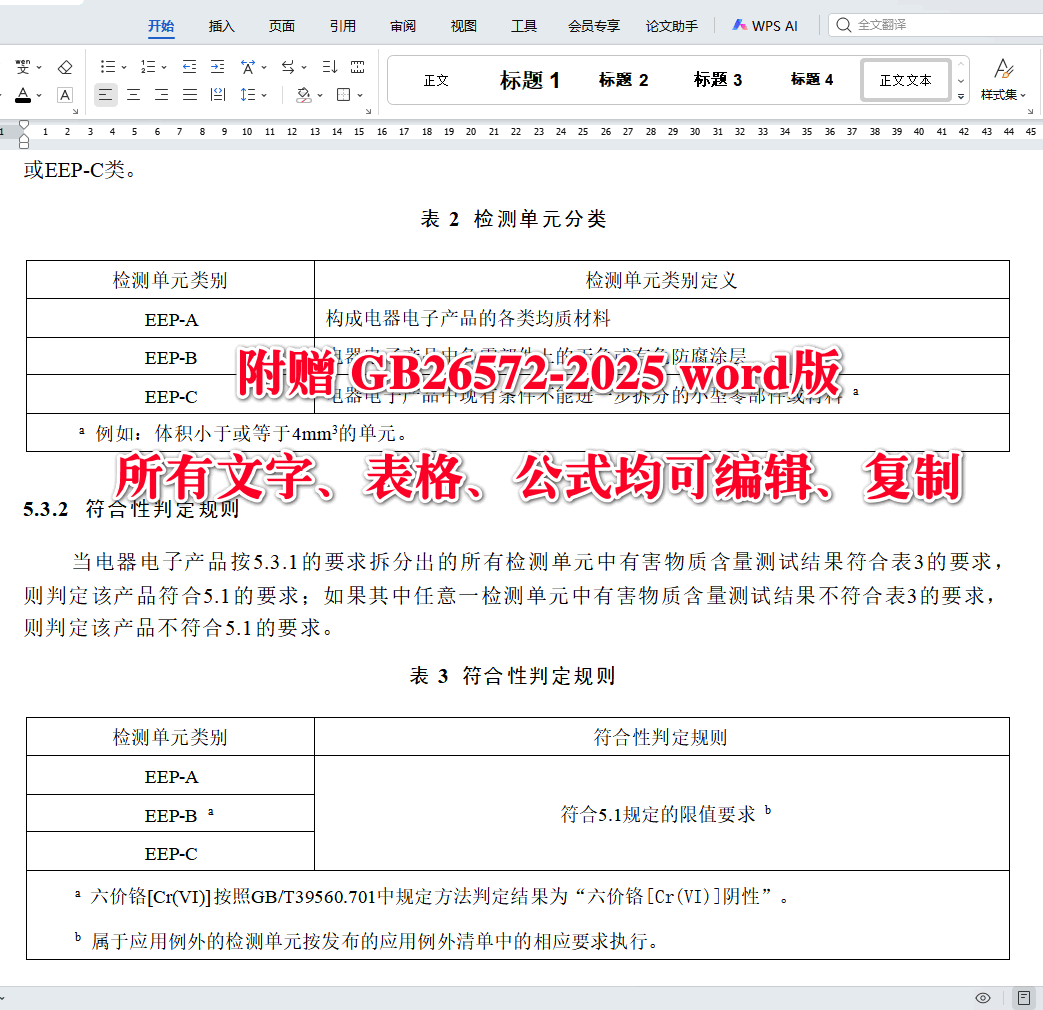Open the 视图 tab
This screenshot has height=1010, width=1043.
(464, 26)
